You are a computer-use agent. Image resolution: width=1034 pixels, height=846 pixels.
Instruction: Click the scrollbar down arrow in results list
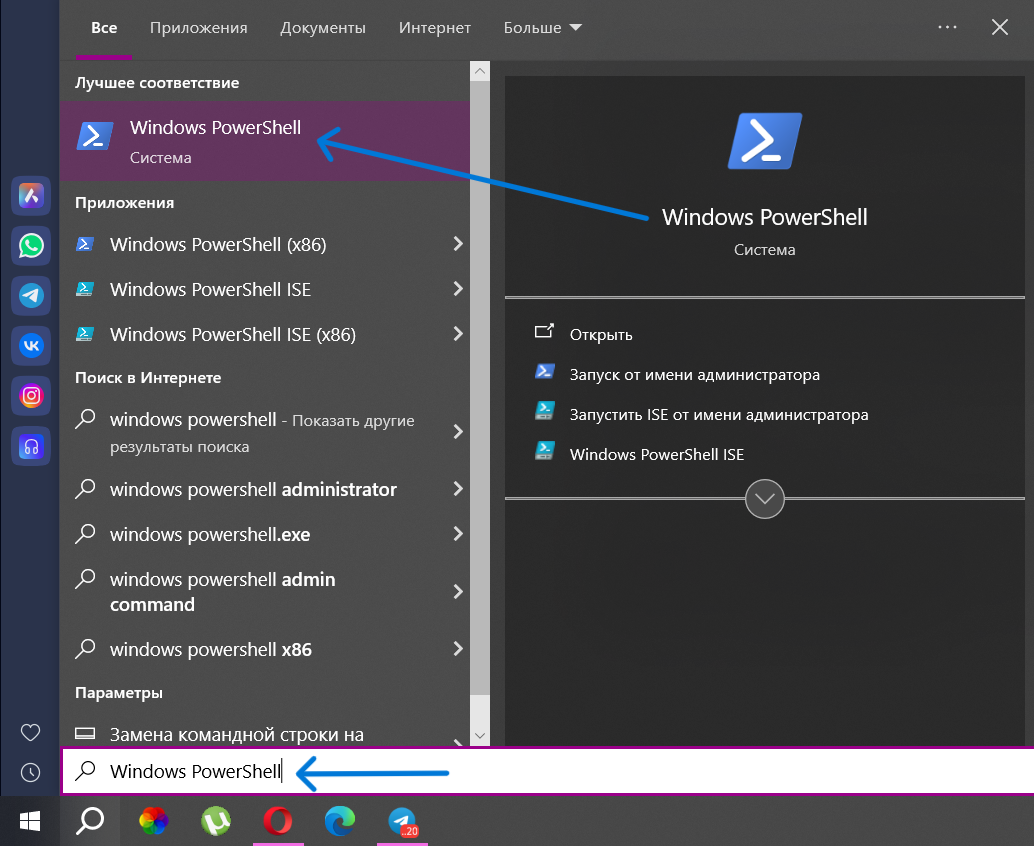pos(480,736)
